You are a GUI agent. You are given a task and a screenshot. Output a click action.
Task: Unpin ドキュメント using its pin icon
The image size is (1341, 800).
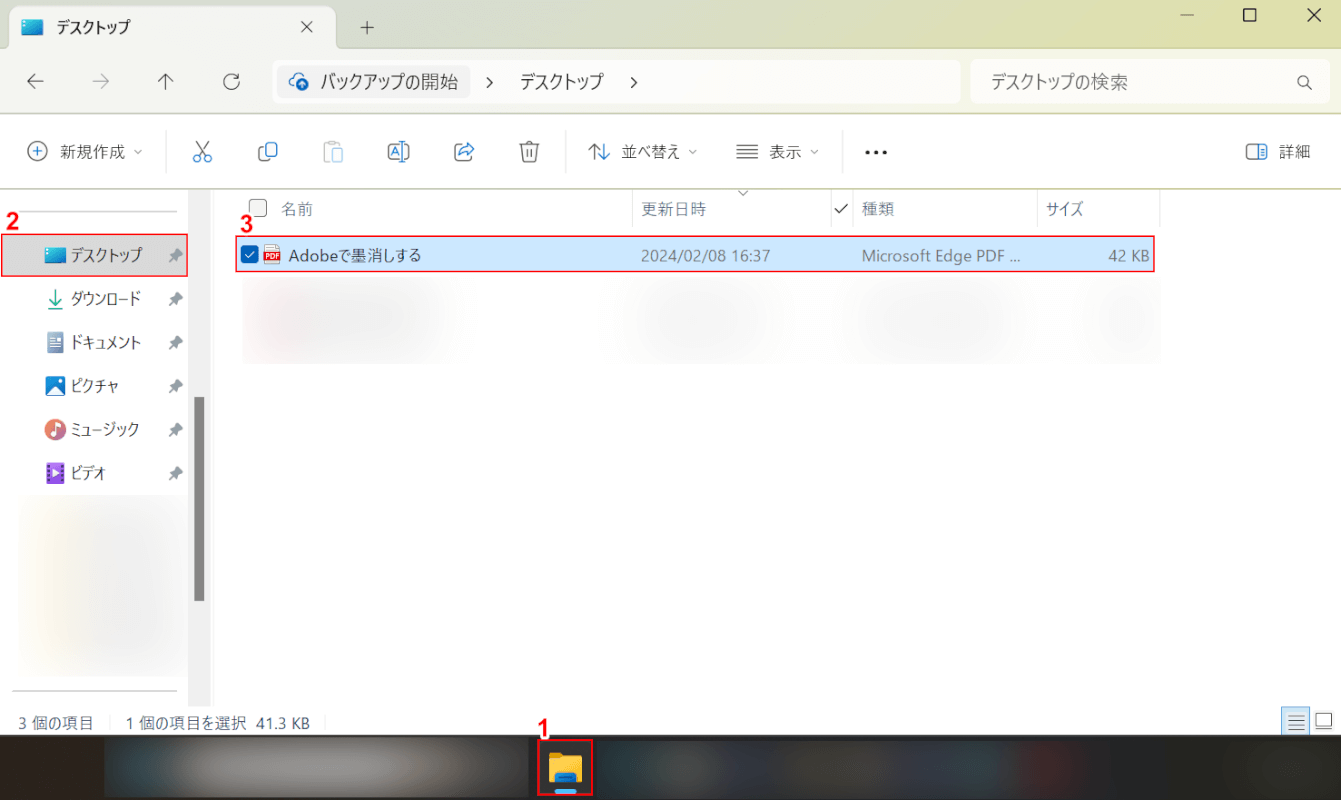(x=175, y=343)
